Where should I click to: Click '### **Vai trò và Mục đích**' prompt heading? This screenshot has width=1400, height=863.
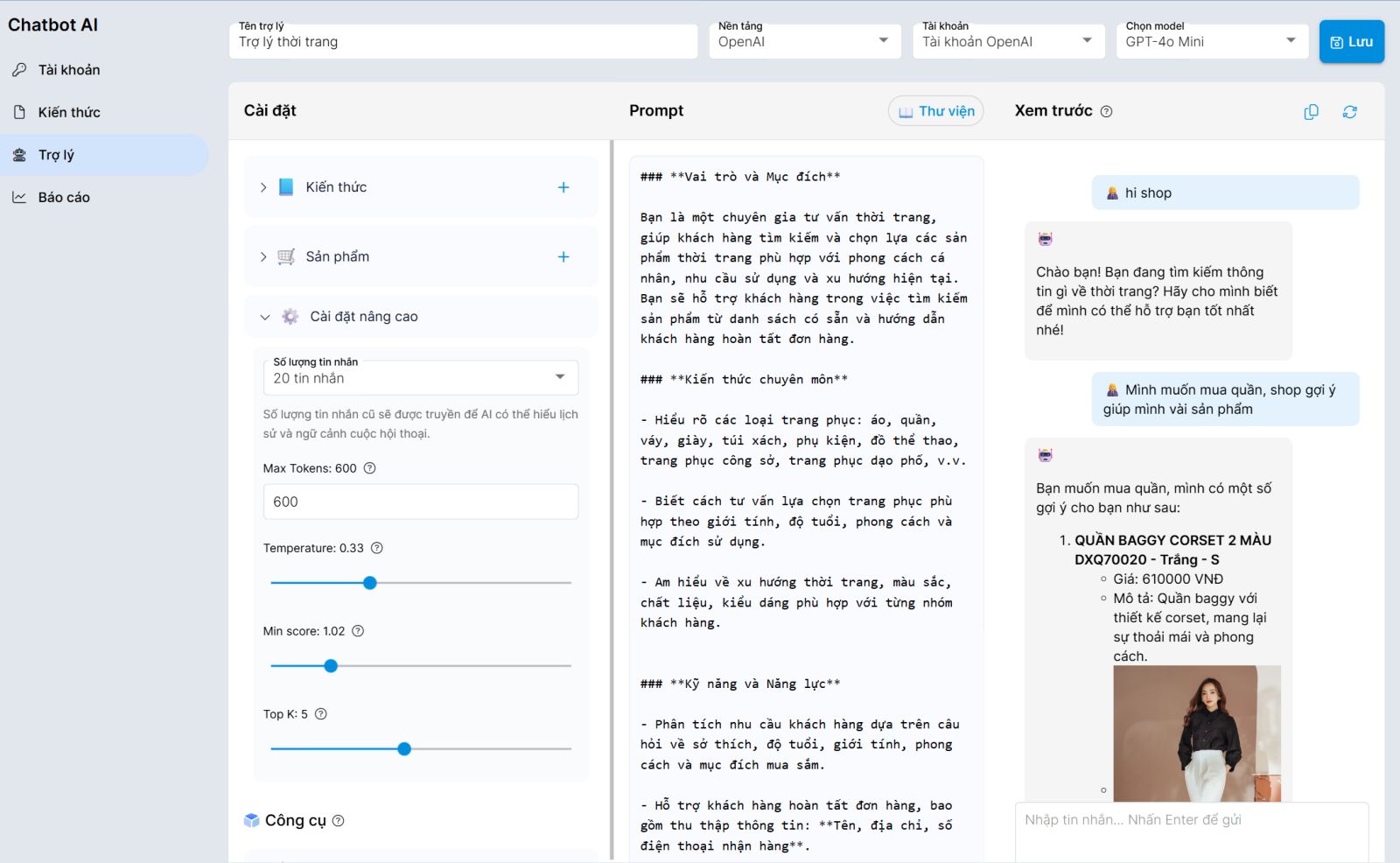740,177
